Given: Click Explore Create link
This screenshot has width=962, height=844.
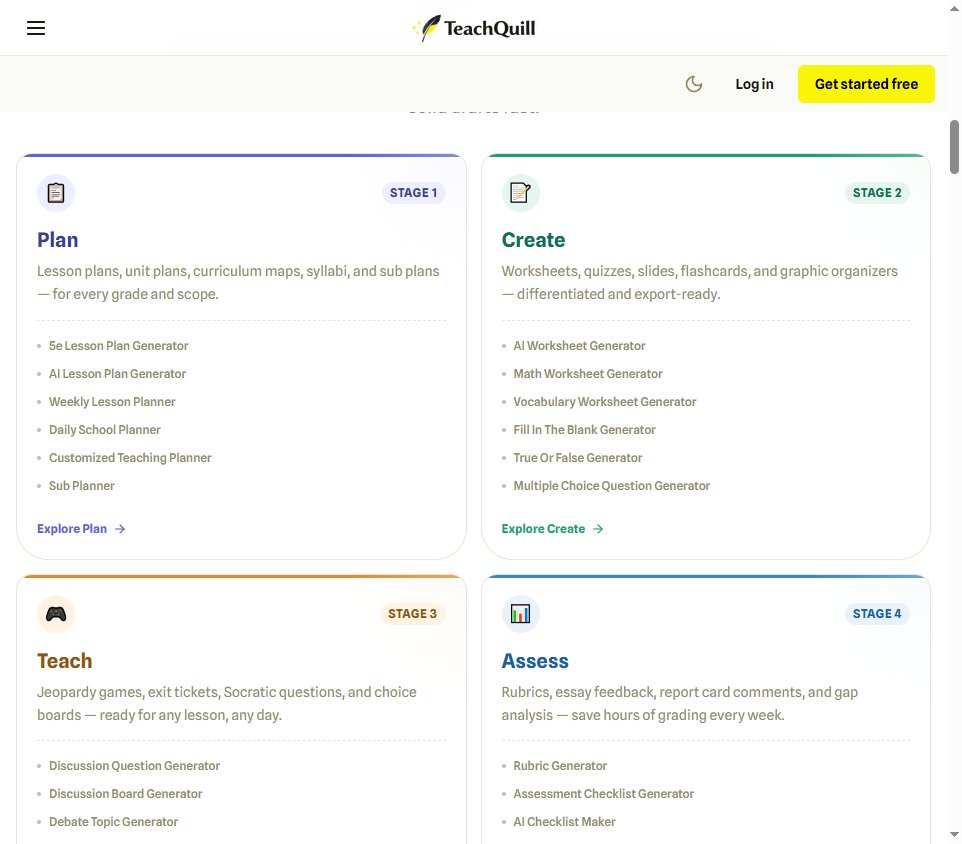Looking at the screenshot, I should (x=553, y=529).
